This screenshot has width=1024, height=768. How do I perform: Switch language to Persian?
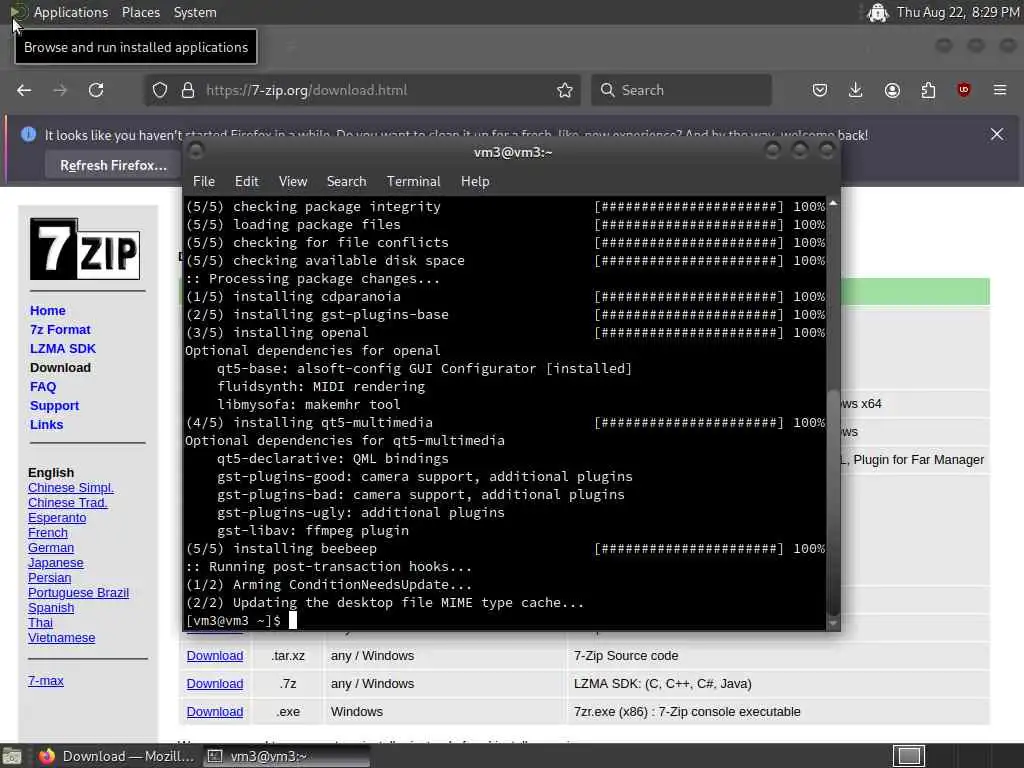(x=50, y=578)
